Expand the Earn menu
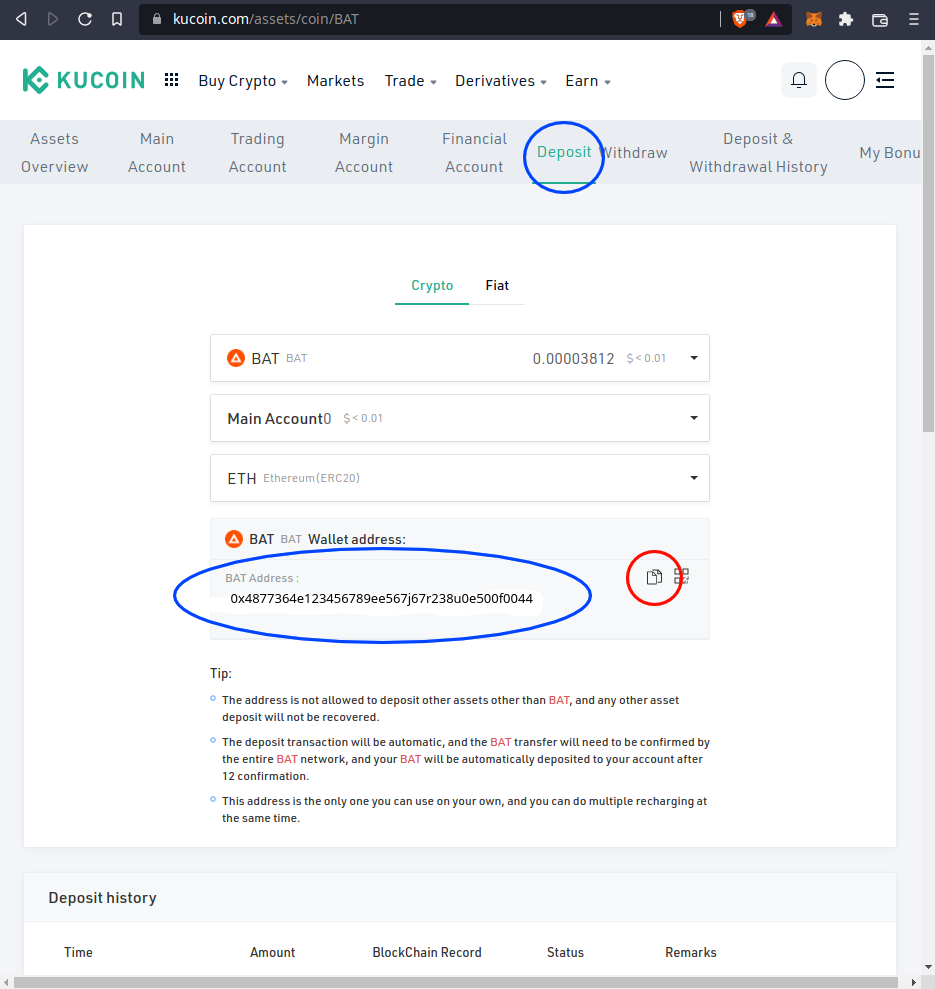 pos(588,81)
